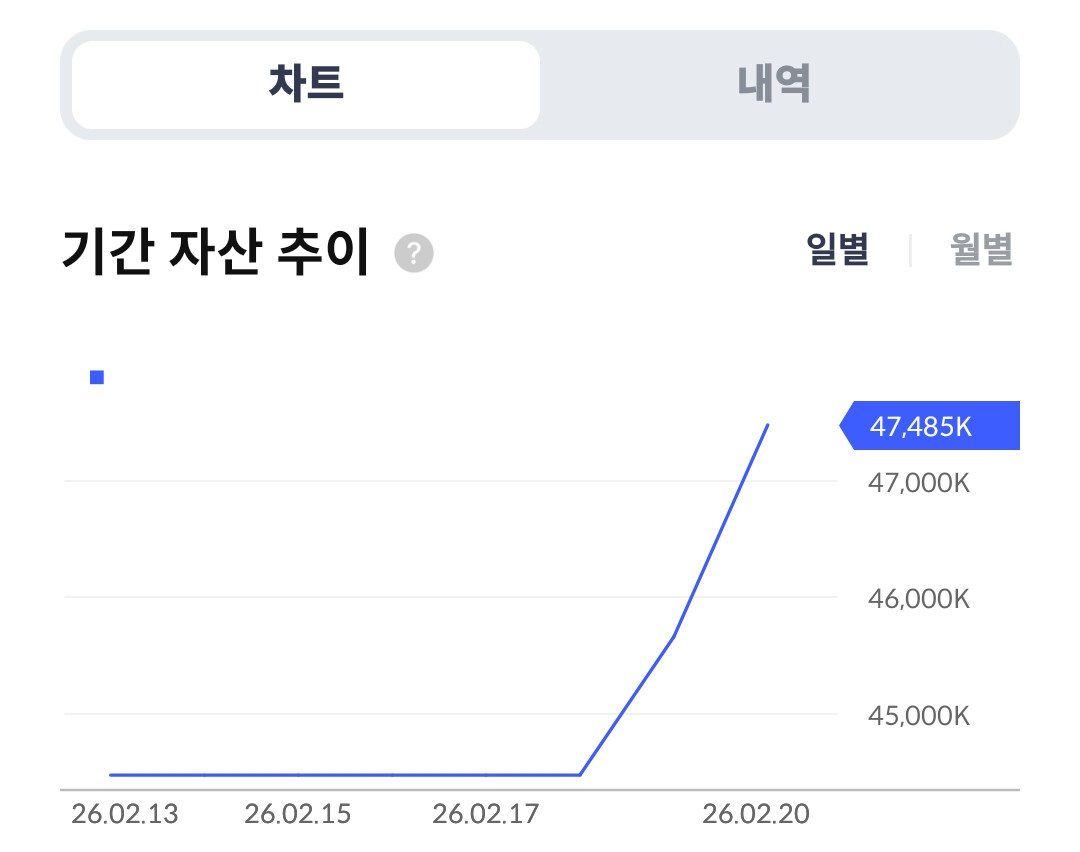Tap where the line crosses the 46,000K gridline

692,597
